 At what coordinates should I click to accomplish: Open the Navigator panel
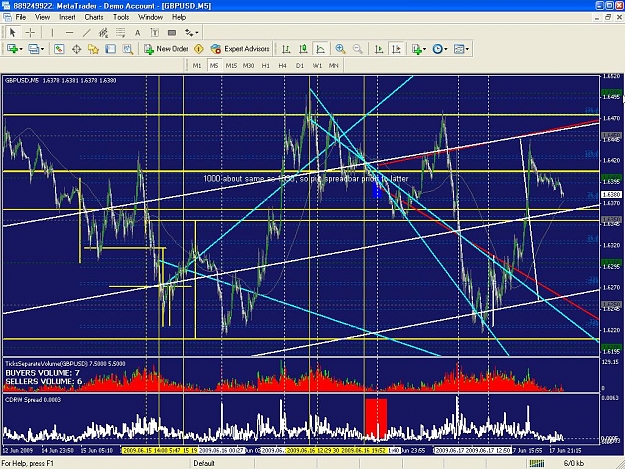point(93,49)
